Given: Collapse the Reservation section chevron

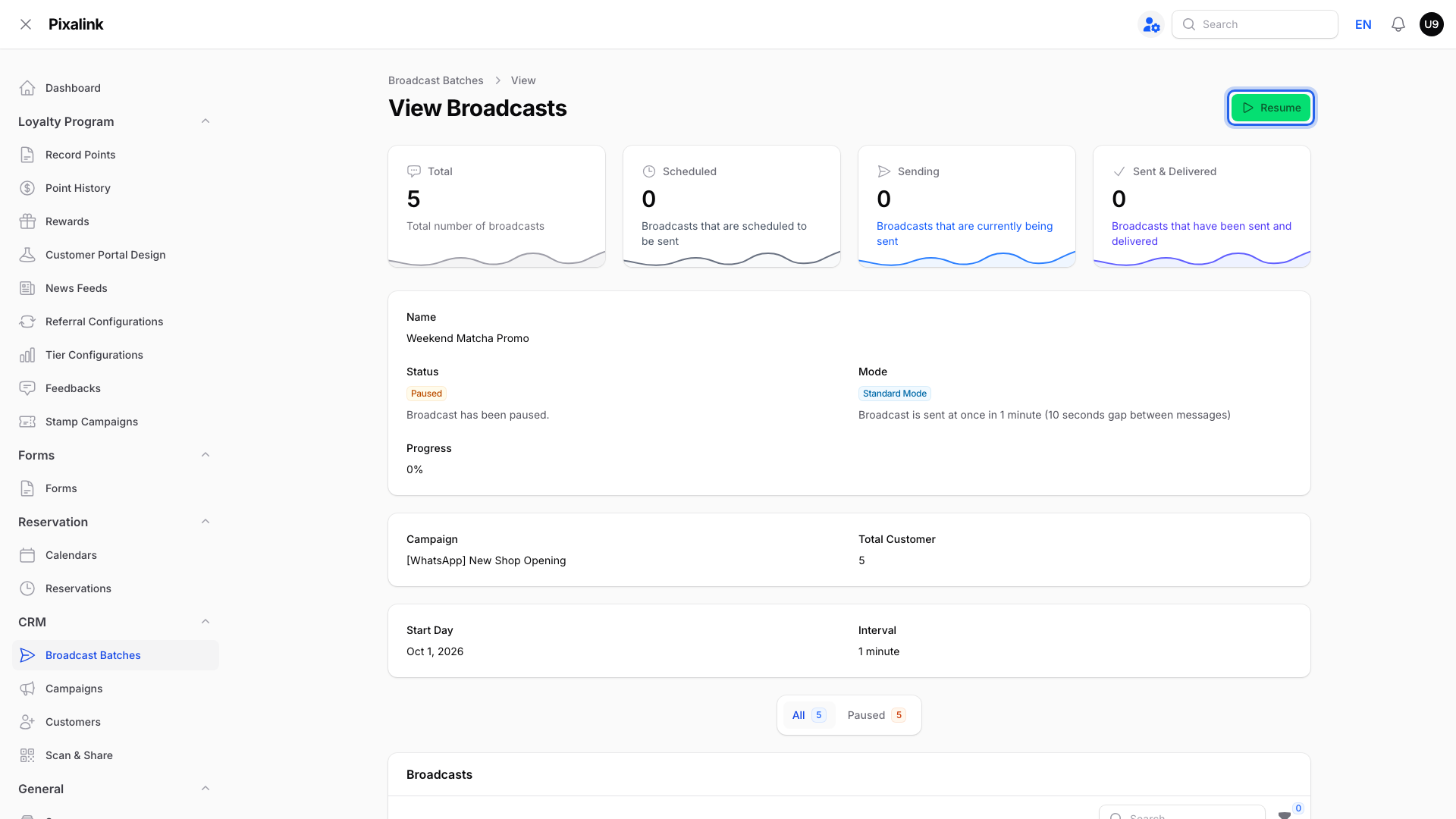Looking at the screenshot, I should click(206, 522).
